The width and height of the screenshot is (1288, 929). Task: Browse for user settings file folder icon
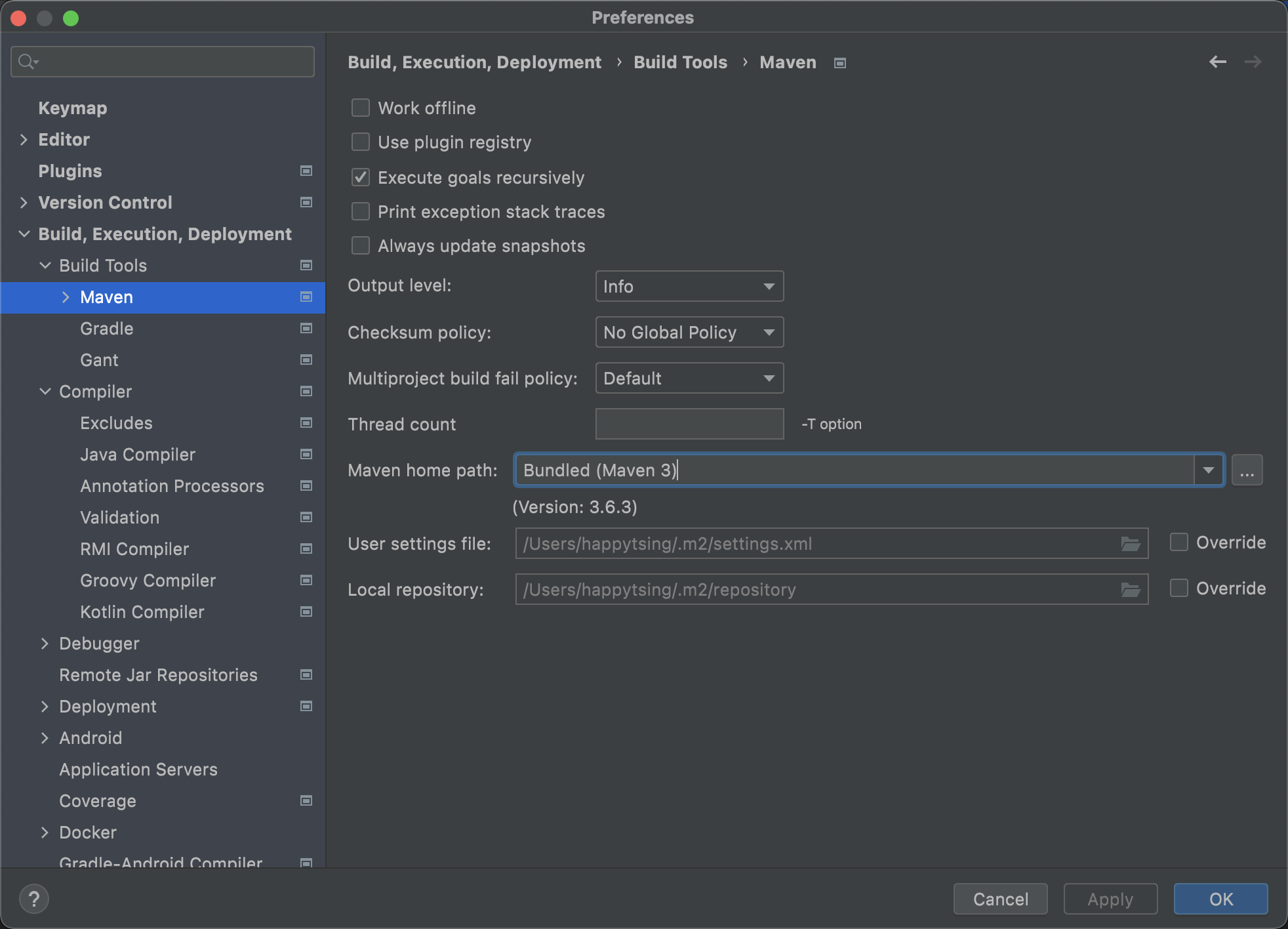tap(1131, 544)
